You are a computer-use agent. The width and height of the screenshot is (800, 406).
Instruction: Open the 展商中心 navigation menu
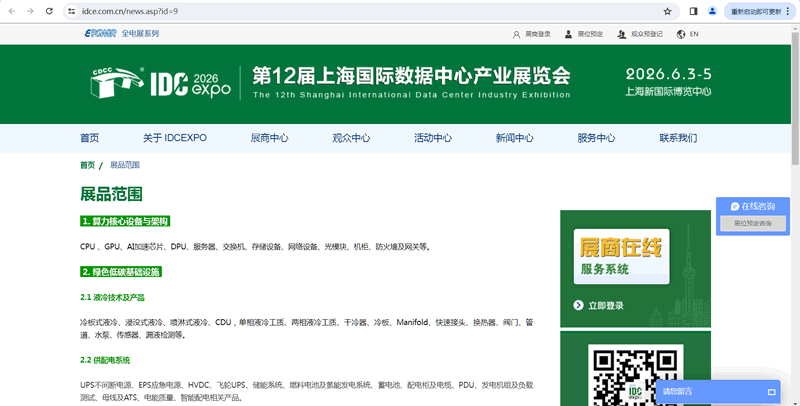tap(269, 138)
